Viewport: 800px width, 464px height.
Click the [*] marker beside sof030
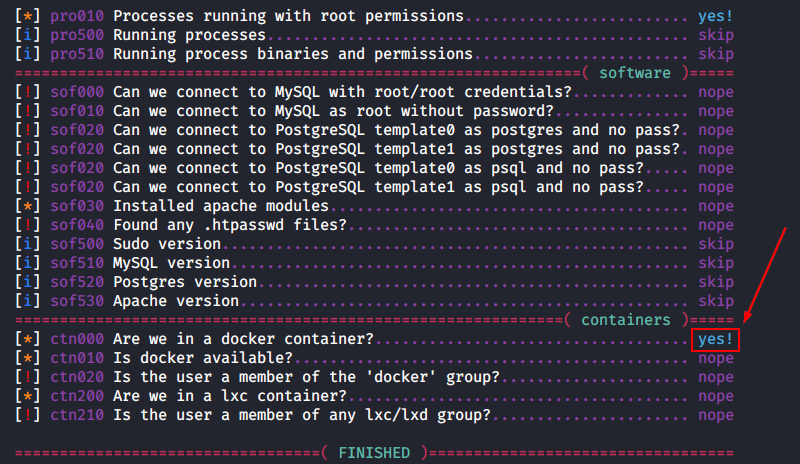tap(28, 206)
